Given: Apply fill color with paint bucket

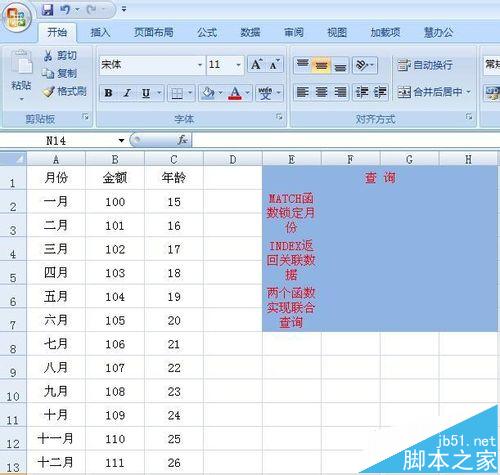Looking at the screenshot, I should (208, 93).
